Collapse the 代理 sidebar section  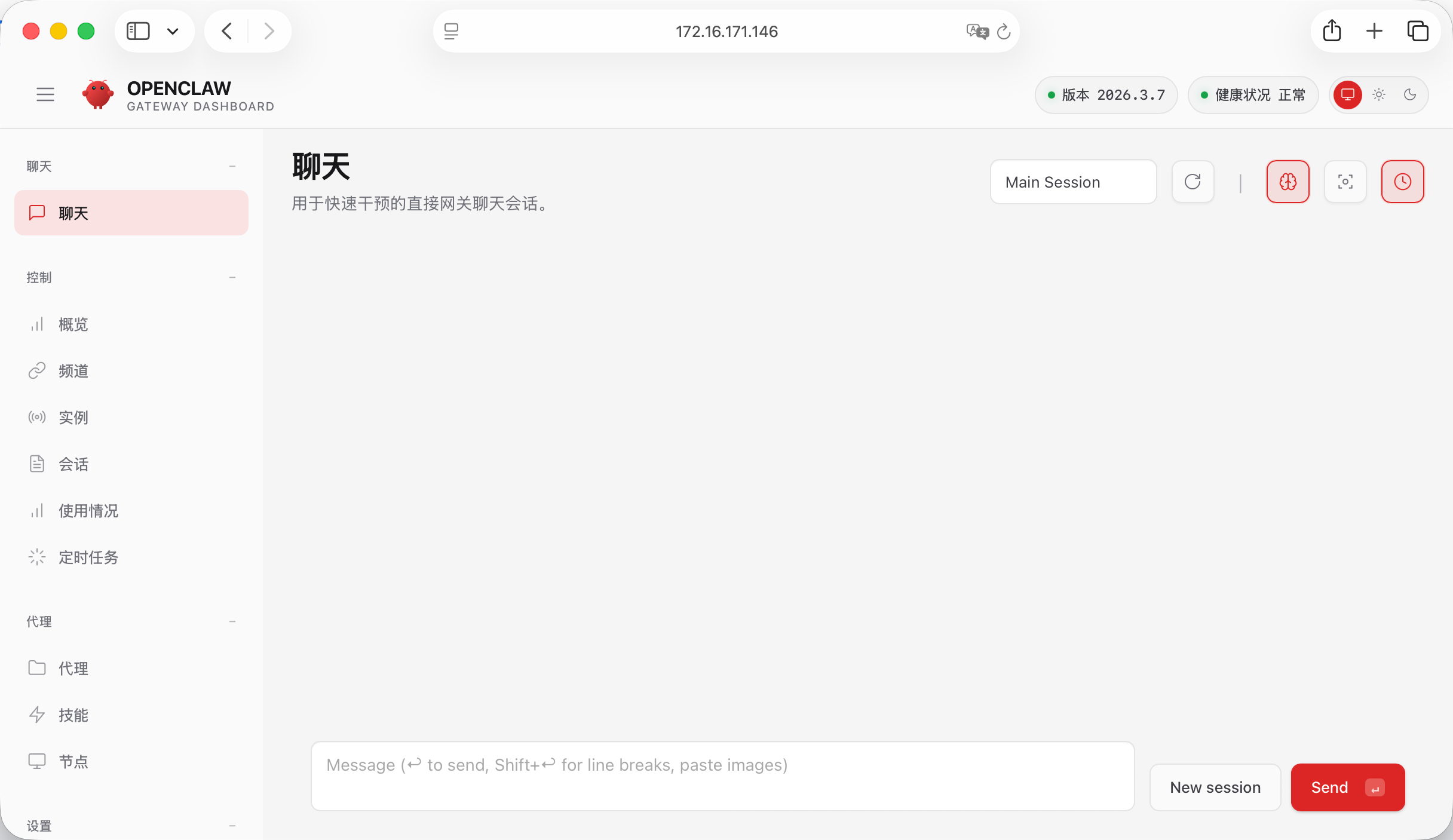click(x=232, y=621)
